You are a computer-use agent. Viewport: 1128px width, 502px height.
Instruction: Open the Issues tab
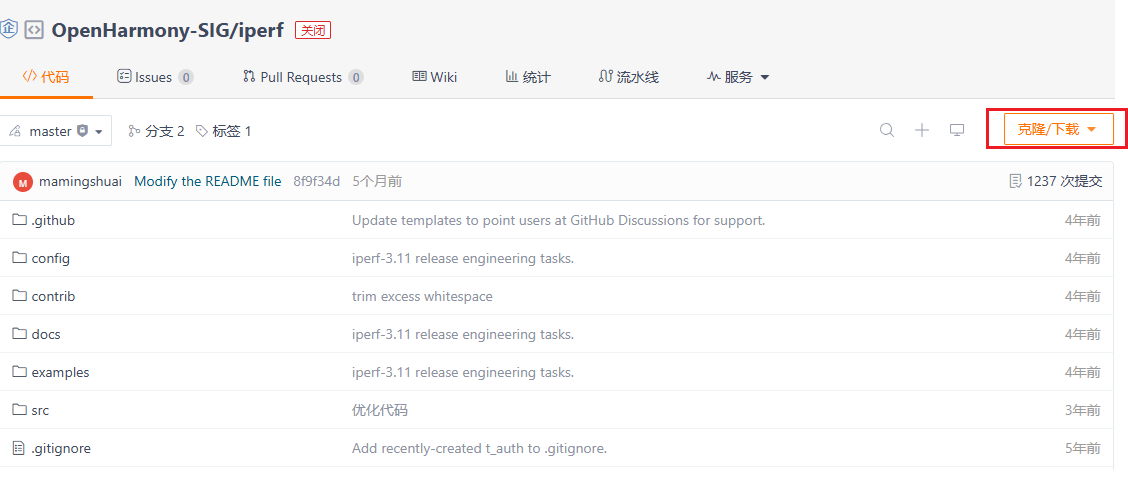155,77
